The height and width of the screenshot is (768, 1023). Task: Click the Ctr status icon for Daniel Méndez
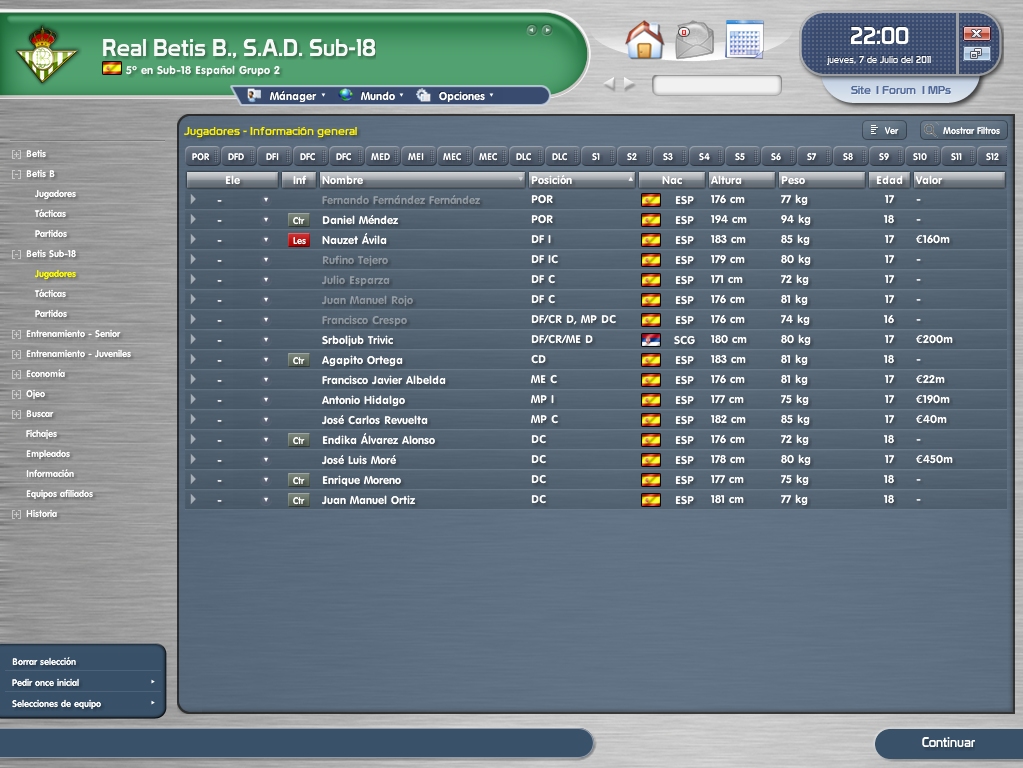(299, 221)
